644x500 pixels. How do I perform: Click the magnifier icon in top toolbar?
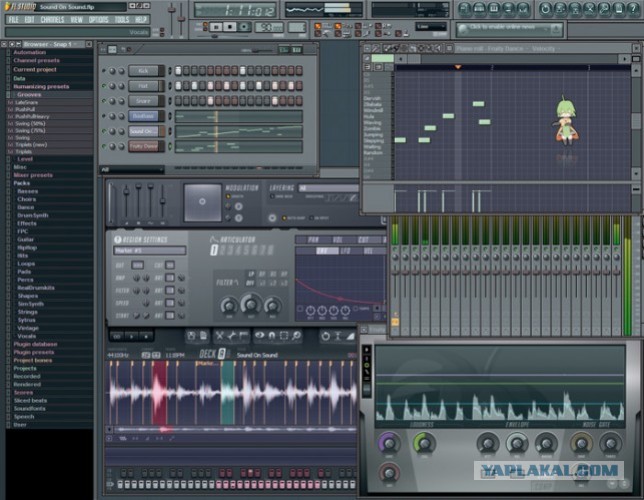point(604,9)
